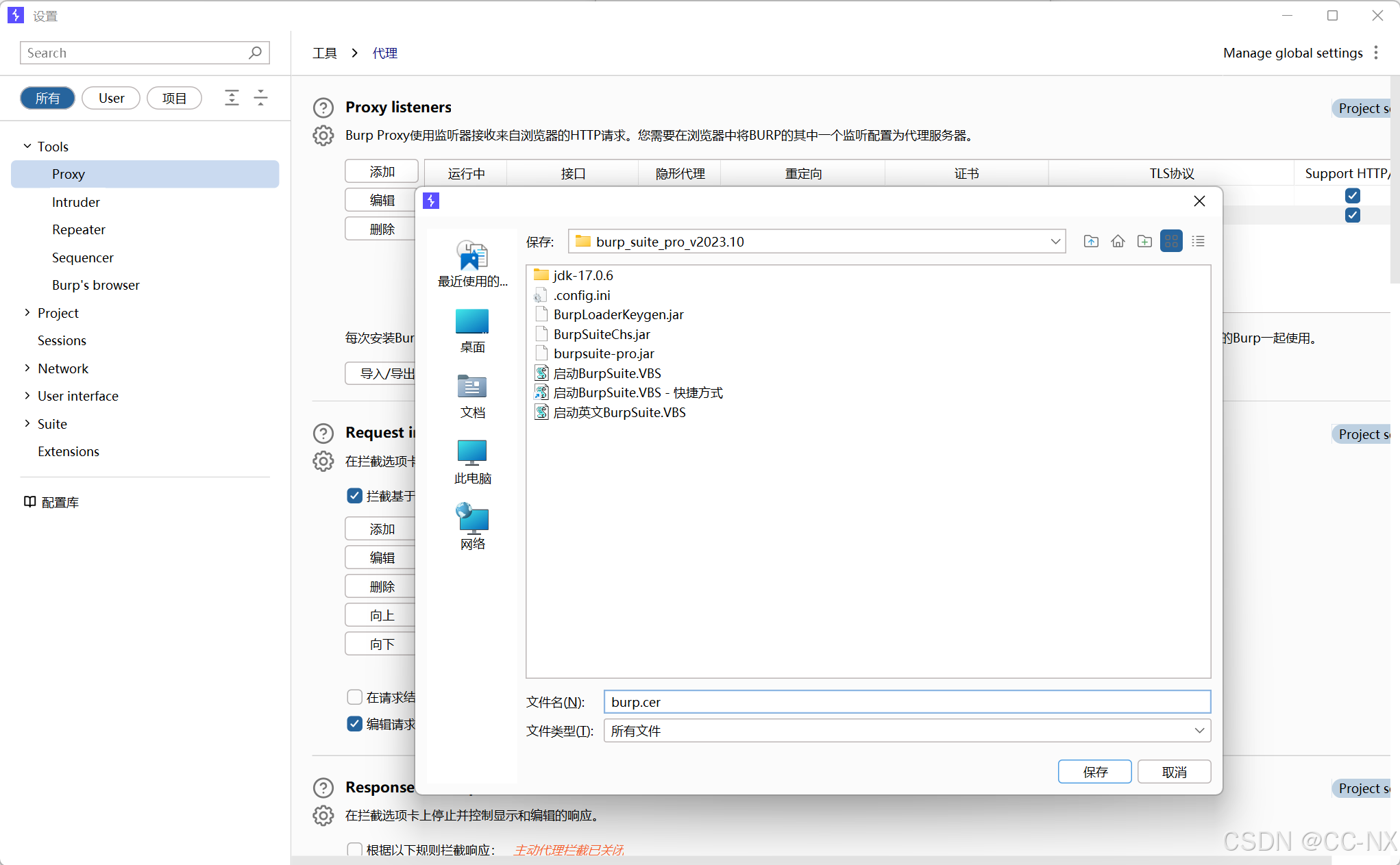
Task: Open the save location folder dropdown
Action: (x=1055, y=241)
